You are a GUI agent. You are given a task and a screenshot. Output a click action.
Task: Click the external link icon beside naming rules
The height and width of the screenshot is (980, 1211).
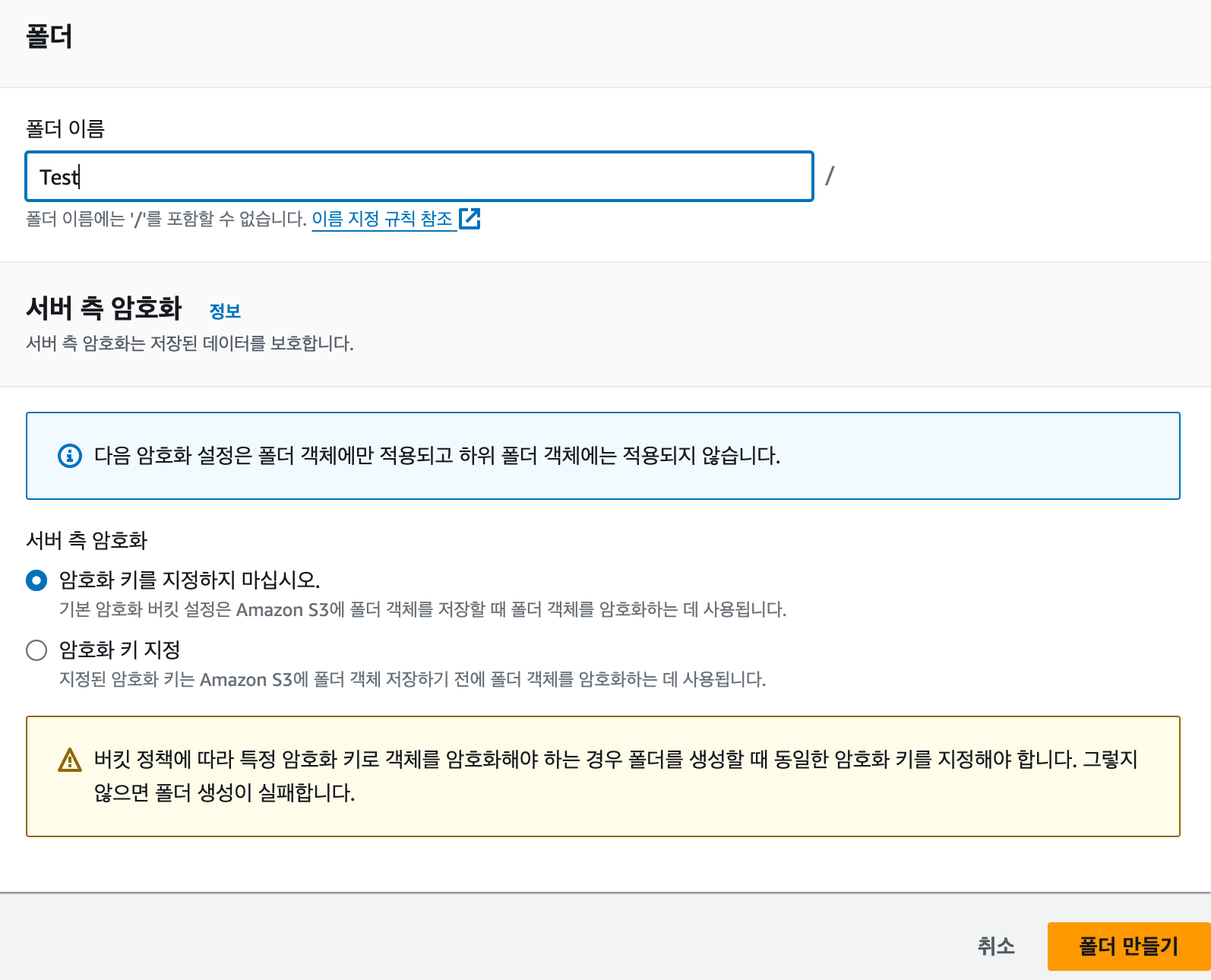coord(470,219)
